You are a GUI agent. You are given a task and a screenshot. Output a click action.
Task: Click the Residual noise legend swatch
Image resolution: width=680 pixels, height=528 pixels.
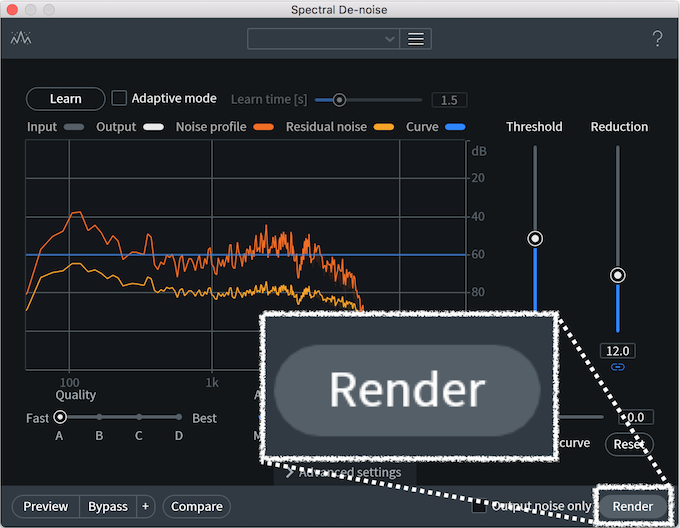pyautogui.click(x=384, y=127)
